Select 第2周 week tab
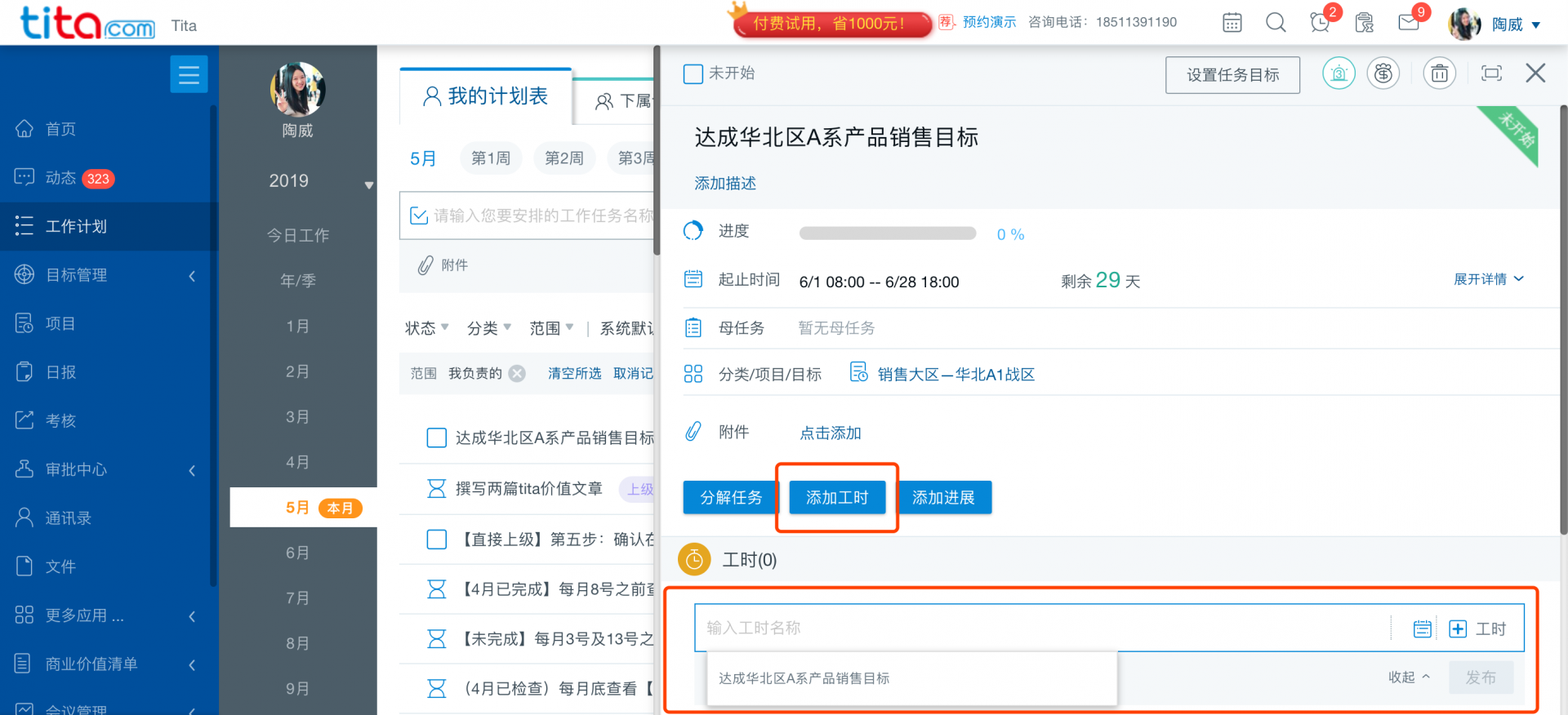This screenshot has height=715, width=1568. coord(564,158)
